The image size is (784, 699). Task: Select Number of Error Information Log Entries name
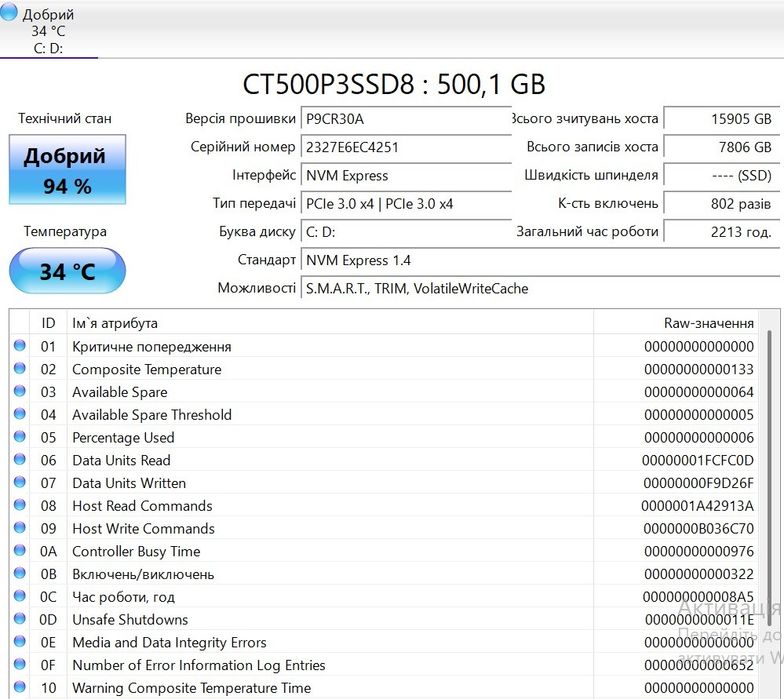point(198,666)
